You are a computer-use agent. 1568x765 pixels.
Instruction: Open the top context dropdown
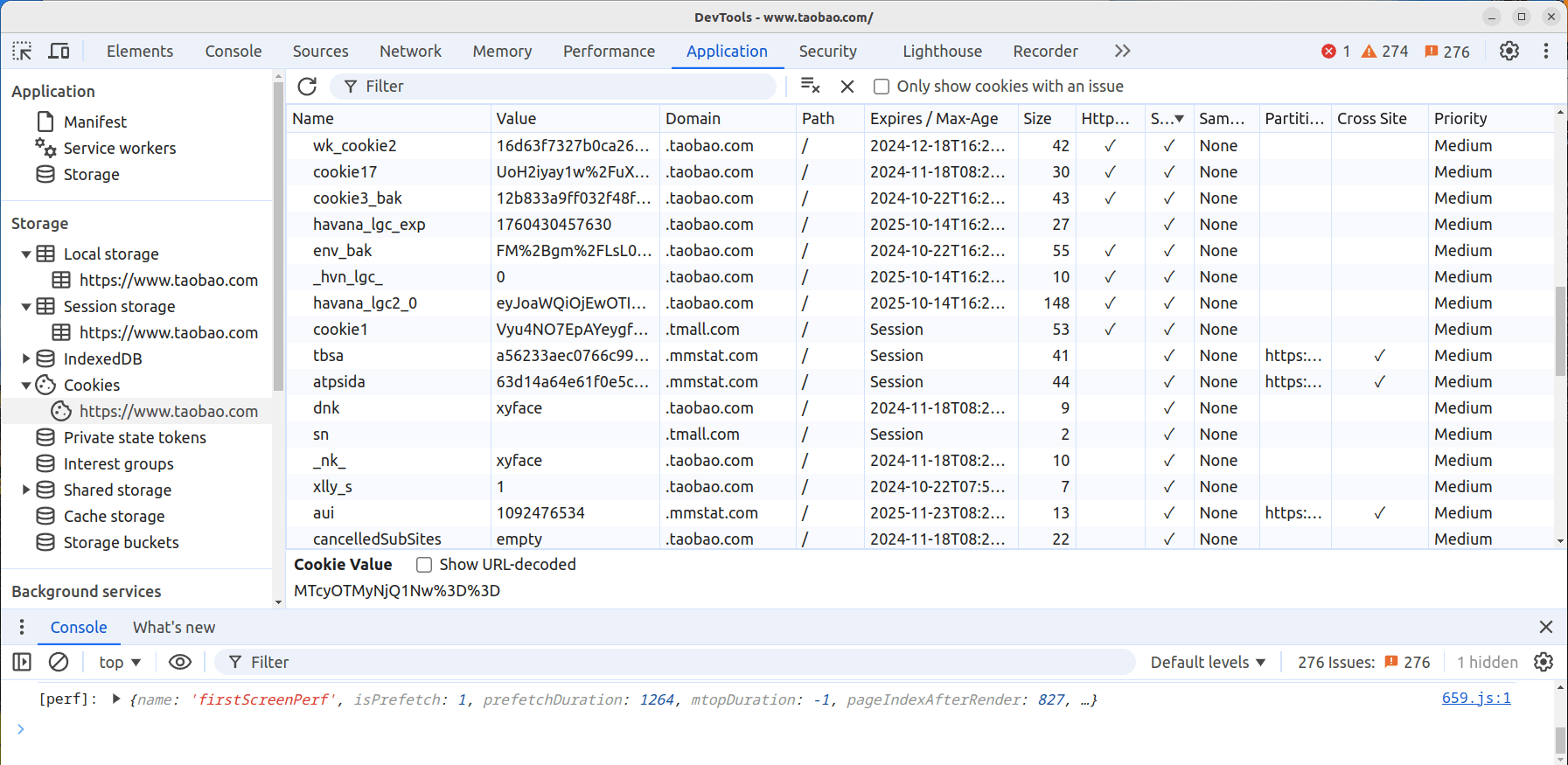pos(120,662)
